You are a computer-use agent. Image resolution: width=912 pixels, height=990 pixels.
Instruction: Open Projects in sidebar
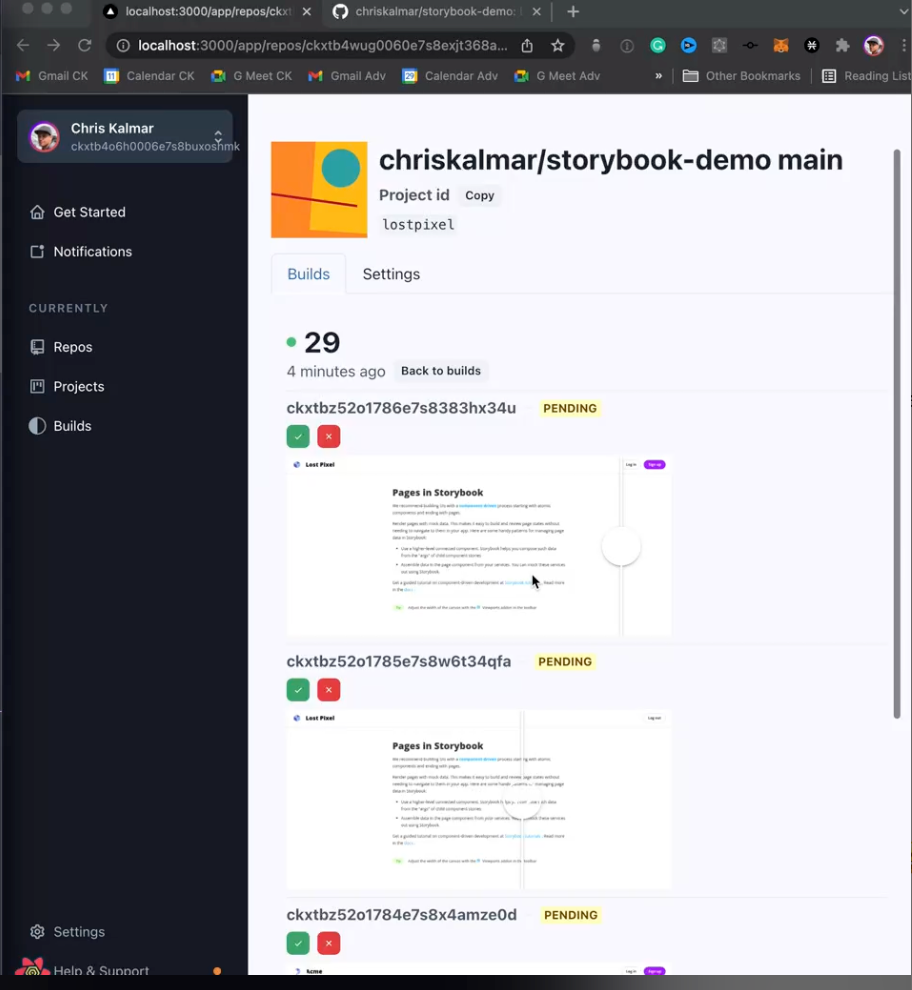67,386
